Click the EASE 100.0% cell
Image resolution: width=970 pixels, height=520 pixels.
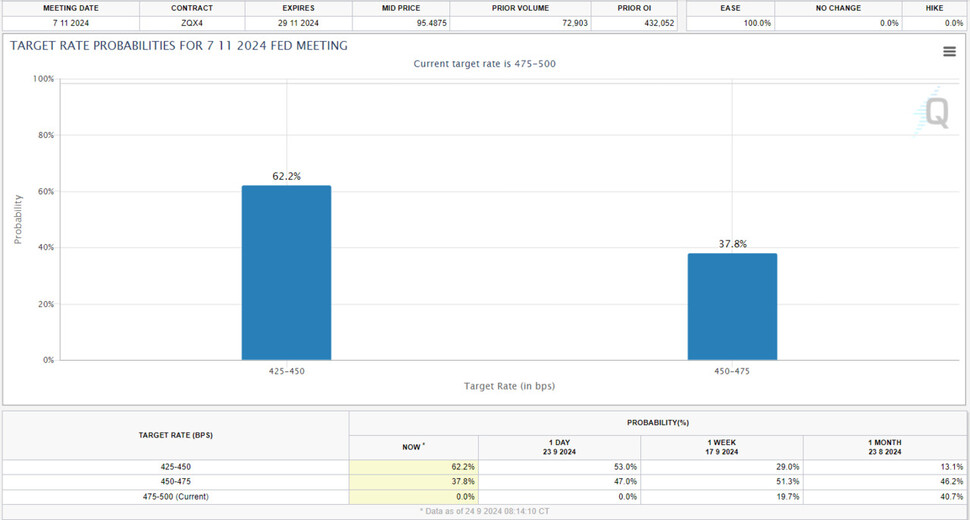point(730,23)
